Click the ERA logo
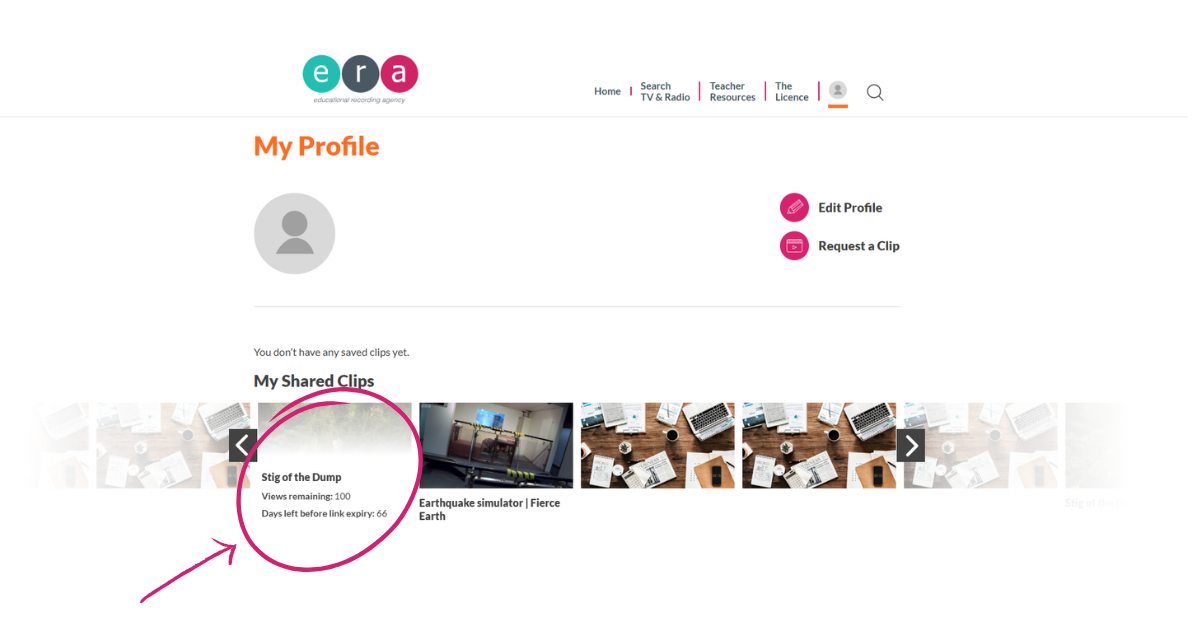 point(360,79)
